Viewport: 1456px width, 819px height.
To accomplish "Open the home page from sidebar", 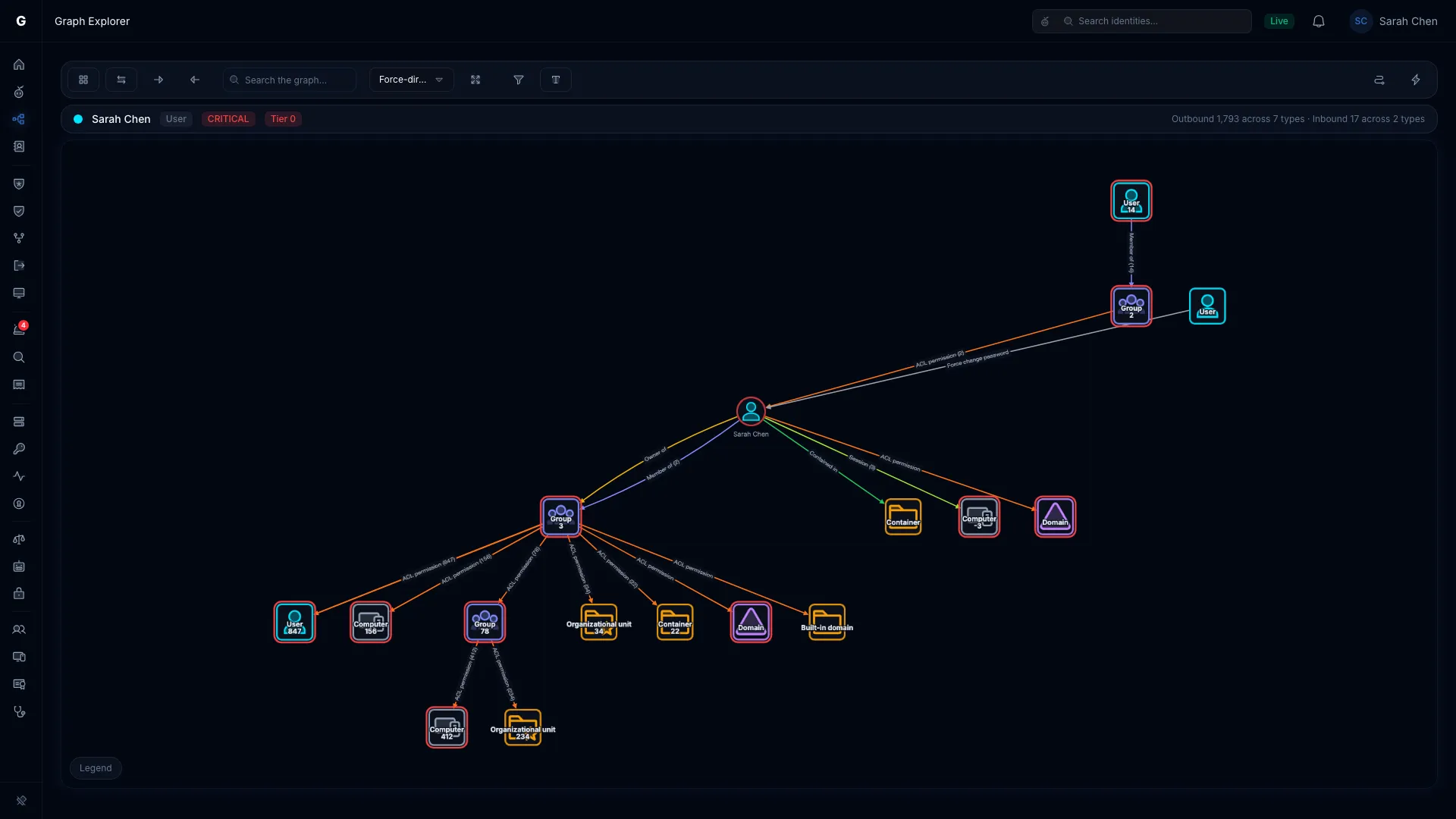I will [x=19, y=64].
